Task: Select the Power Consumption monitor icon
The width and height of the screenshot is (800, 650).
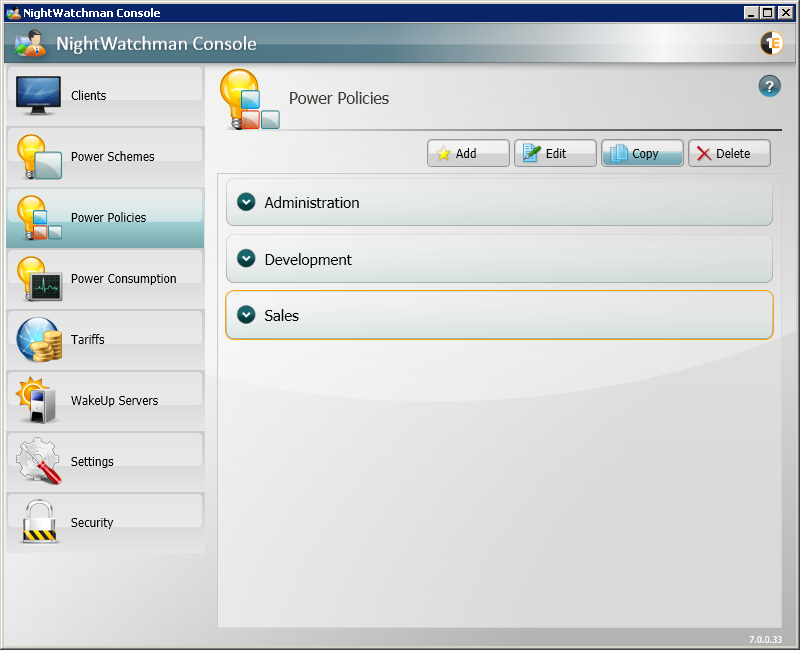Action: (39, 279)
